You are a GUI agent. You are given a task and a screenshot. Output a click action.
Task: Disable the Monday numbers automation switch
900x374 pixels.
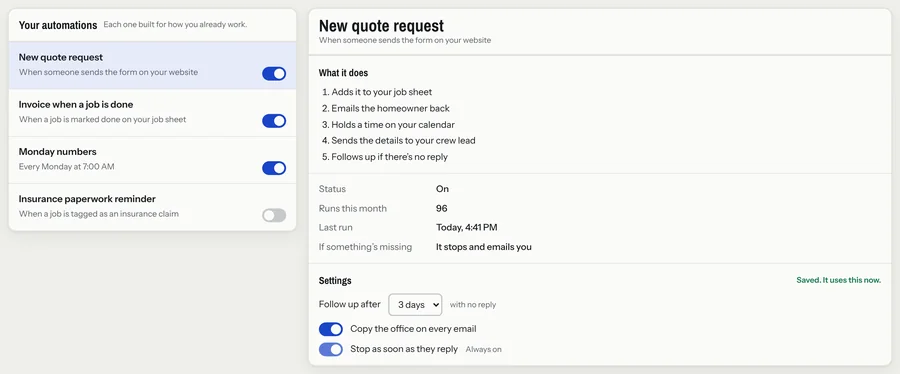pos(274,168)
